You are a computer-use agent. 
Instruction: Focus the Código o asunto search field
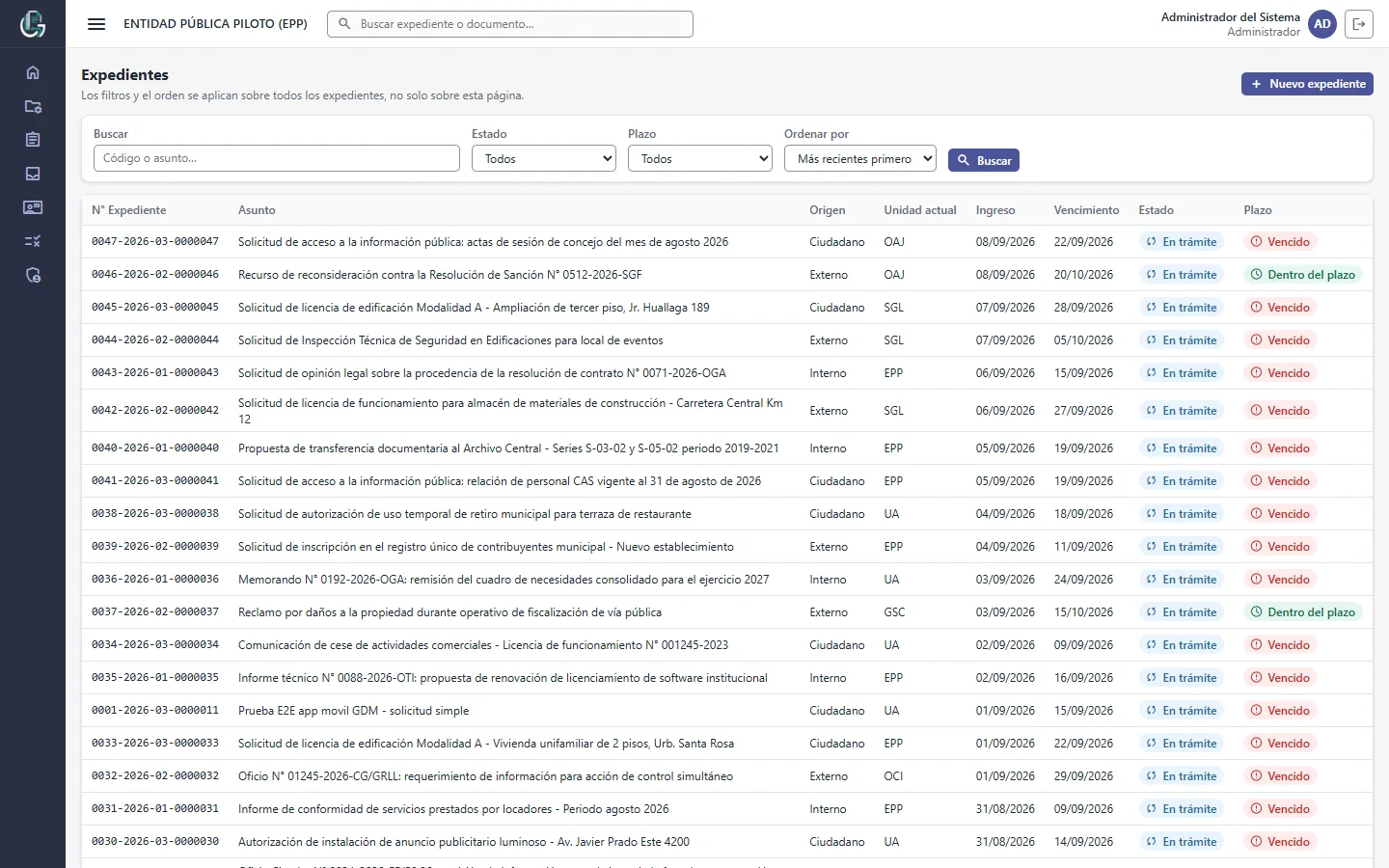tap(277, 158)
